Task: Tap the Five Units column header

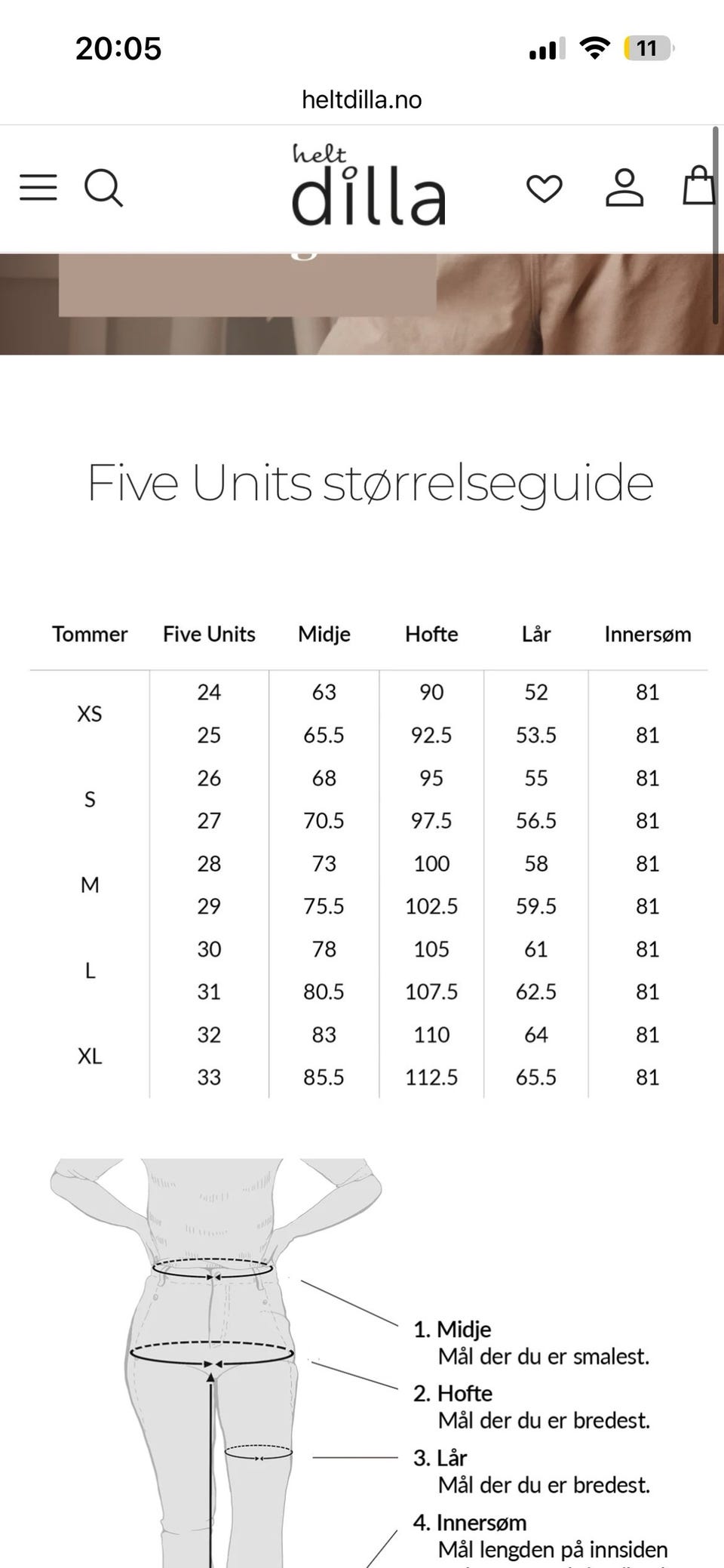Action: tap(209, 634)
